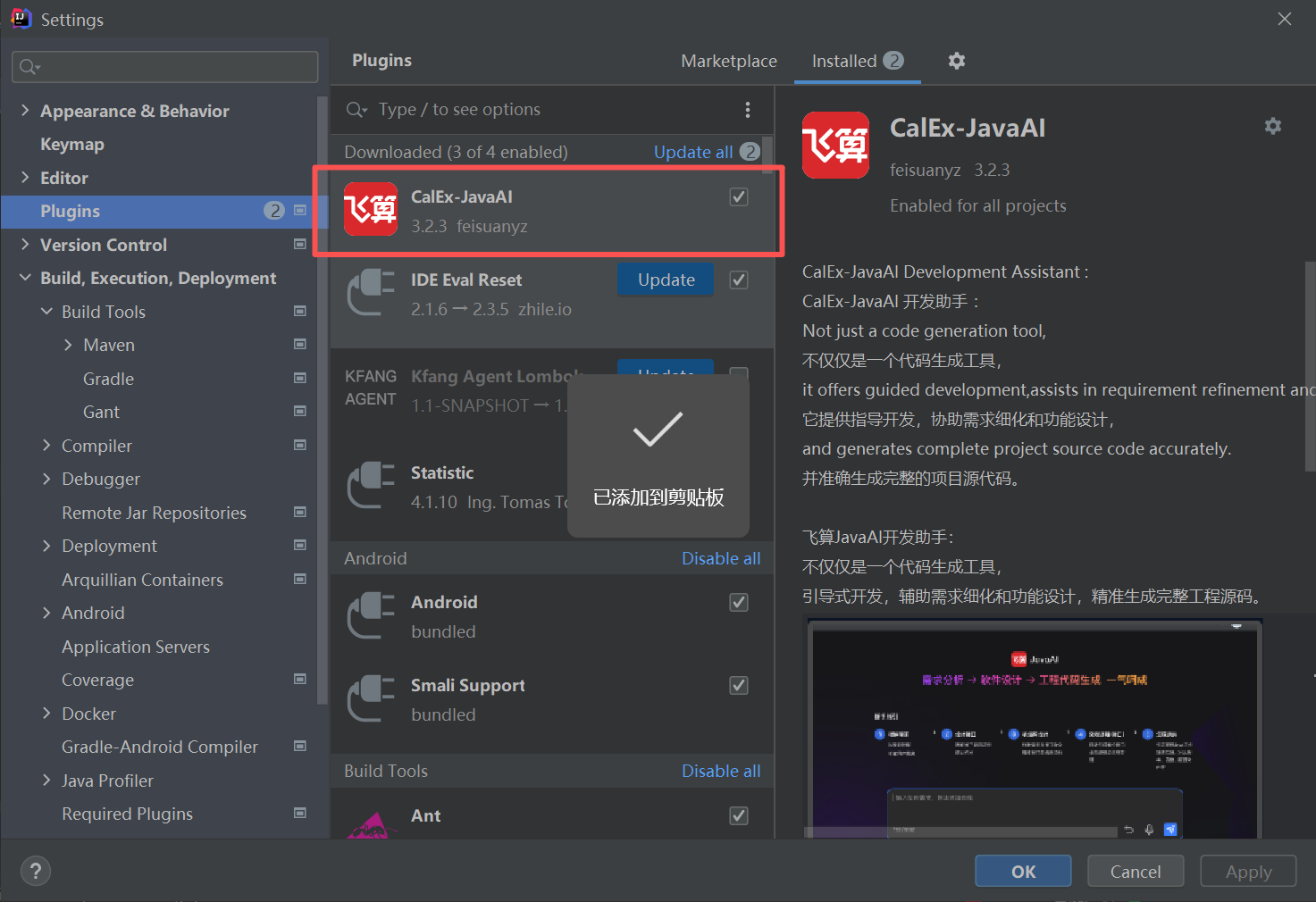Uncheck the CalEx-JavaAI enabled checkbox

tap(739, 196)
